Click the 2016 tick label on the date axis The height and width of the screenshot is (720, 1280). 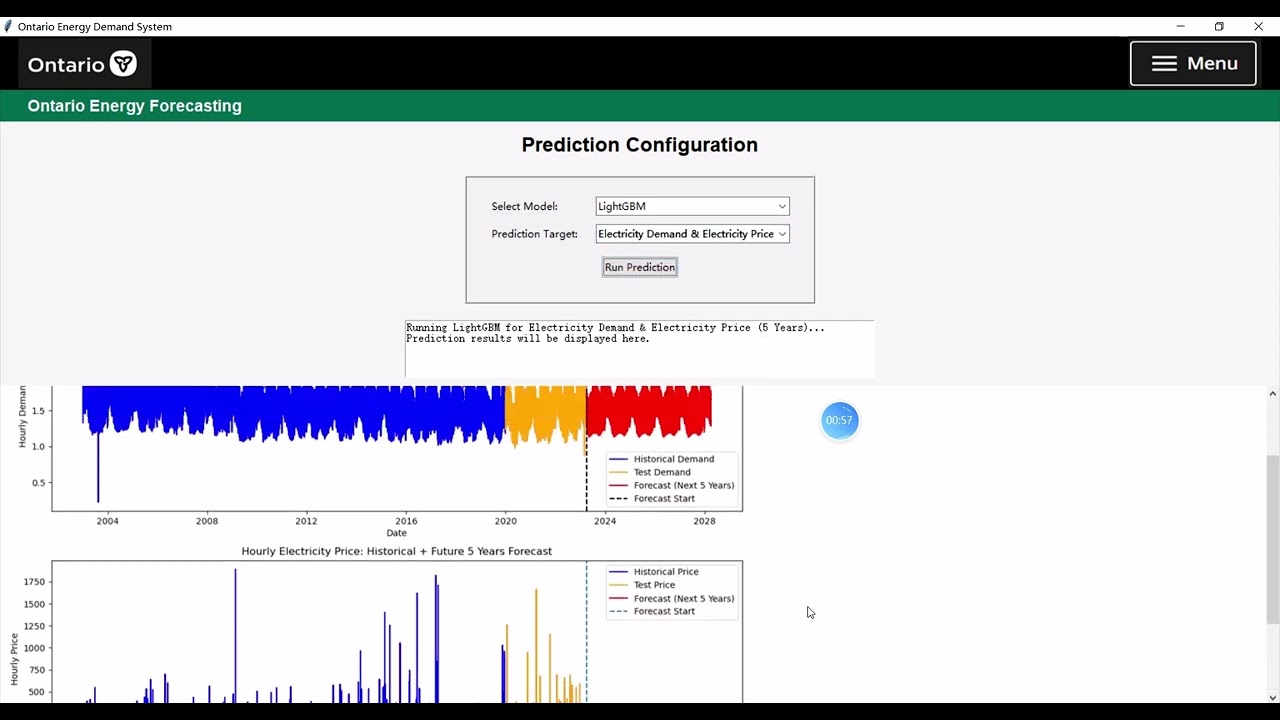tap(406, 521)
